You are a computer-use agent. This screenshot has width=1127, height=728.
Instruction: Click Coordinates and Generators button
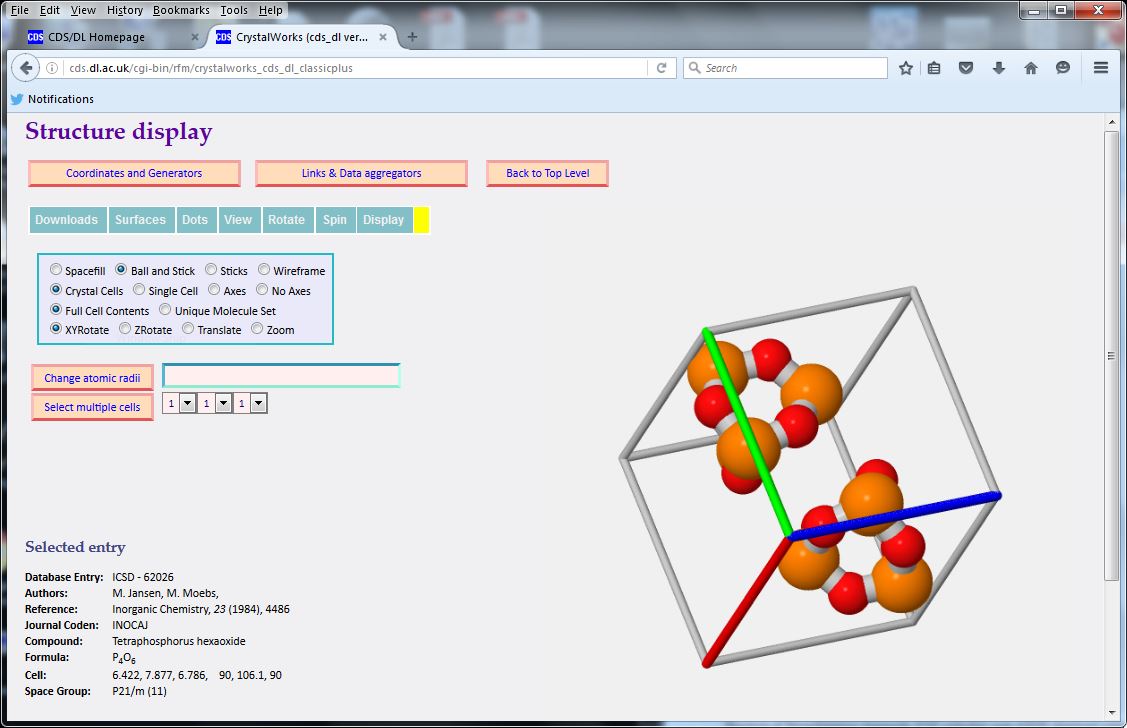(x=134, y=173)
